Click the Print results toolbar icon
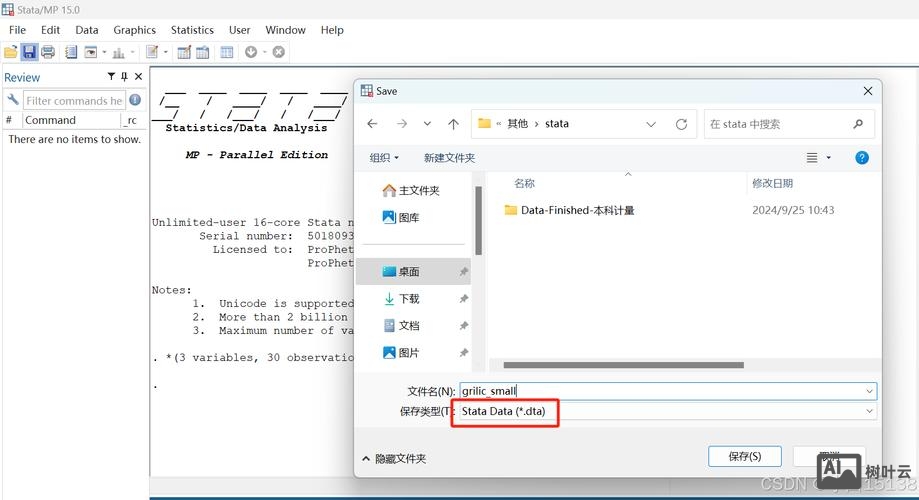 click(x=48, y=52)
